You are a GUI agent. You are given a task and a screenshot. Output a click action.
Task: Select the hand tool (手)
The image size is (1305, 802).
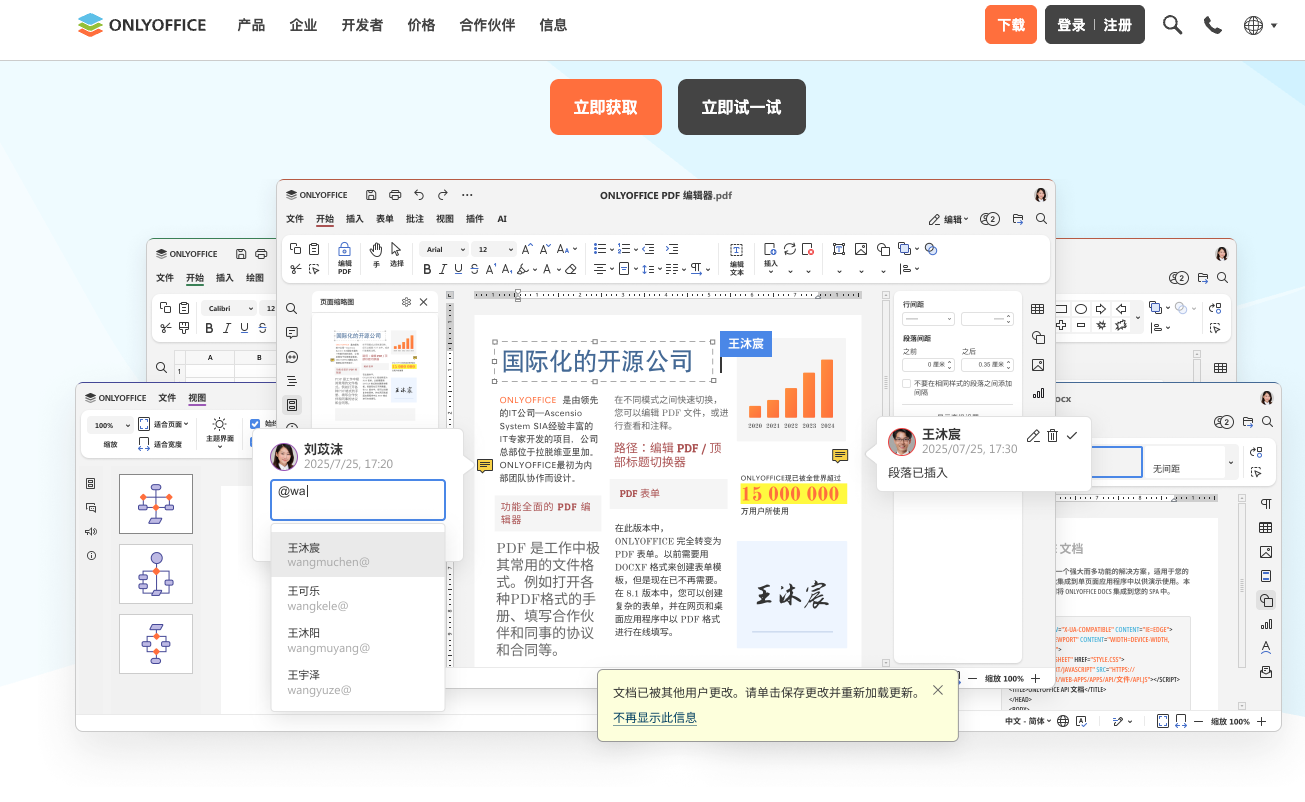(376, 250)
